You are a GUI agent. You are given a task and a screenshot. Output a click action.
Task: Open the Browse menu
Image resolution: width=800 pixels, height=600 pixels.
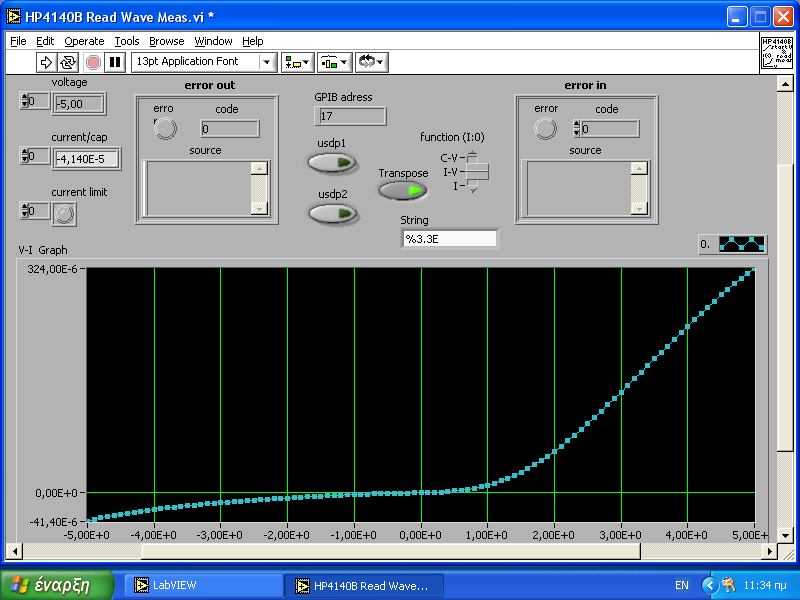(x=166, y=41)
